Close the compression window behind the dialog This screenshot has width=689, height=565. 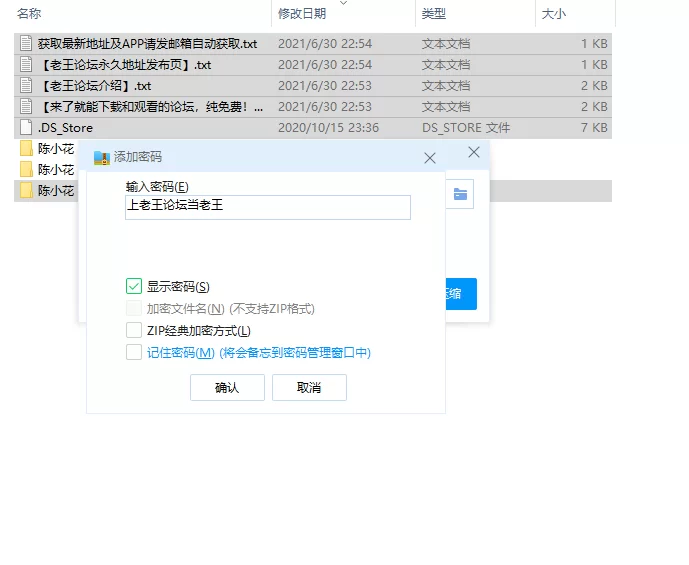(474, 152)
